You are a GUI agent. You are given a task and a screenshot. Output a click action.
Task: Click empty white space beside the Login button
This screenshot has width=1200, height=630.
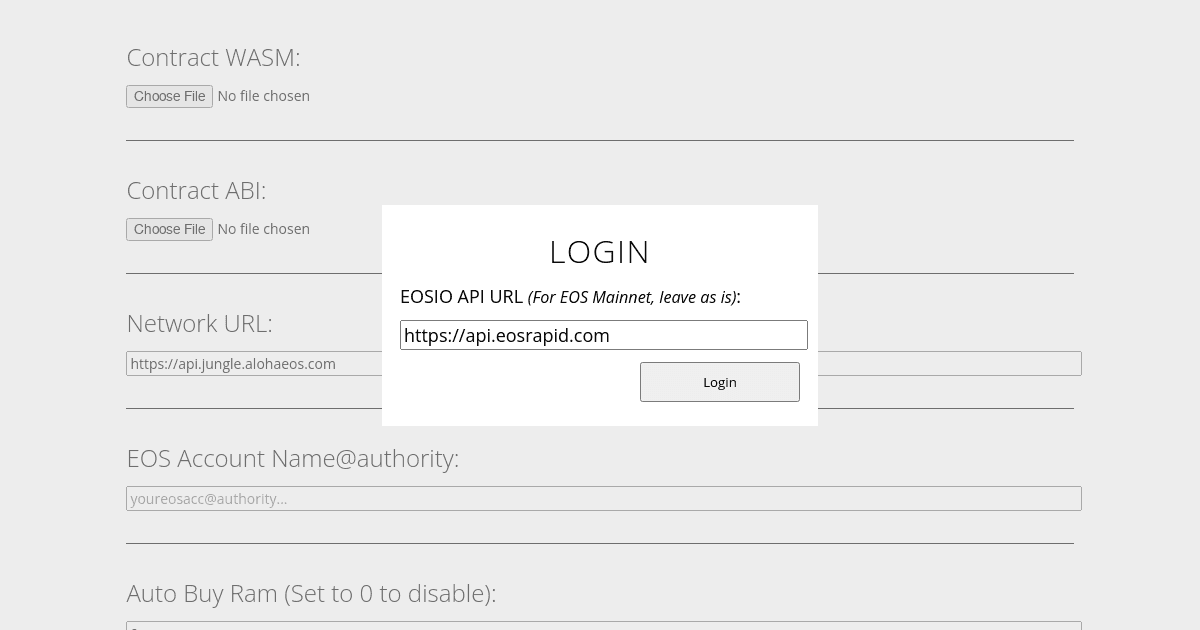(x=510, y=385)
